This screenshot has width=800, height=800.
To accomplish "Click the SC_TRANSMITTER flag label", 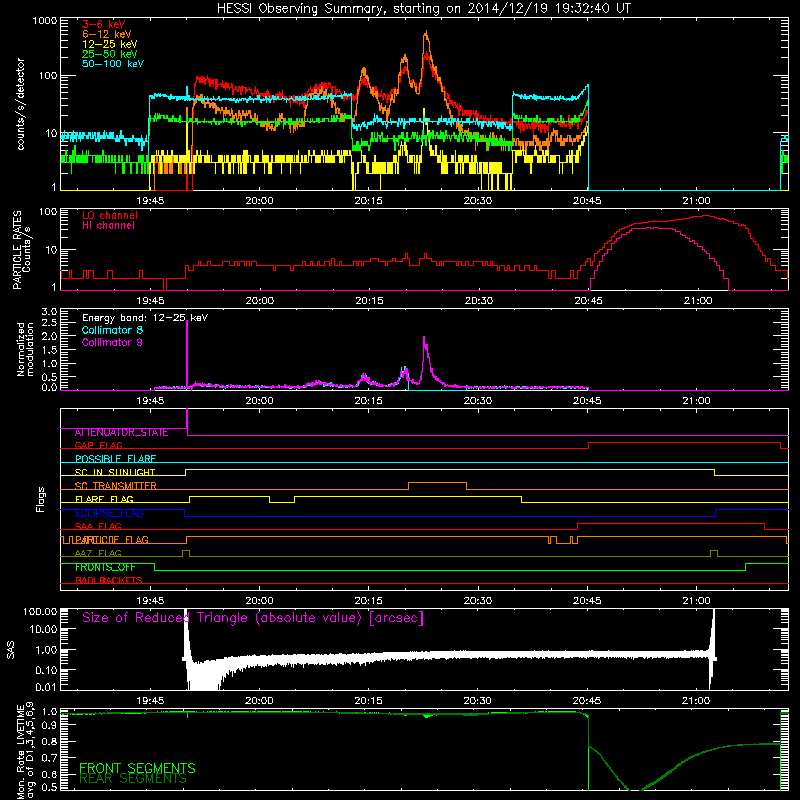I will click(x=116, y=485).
